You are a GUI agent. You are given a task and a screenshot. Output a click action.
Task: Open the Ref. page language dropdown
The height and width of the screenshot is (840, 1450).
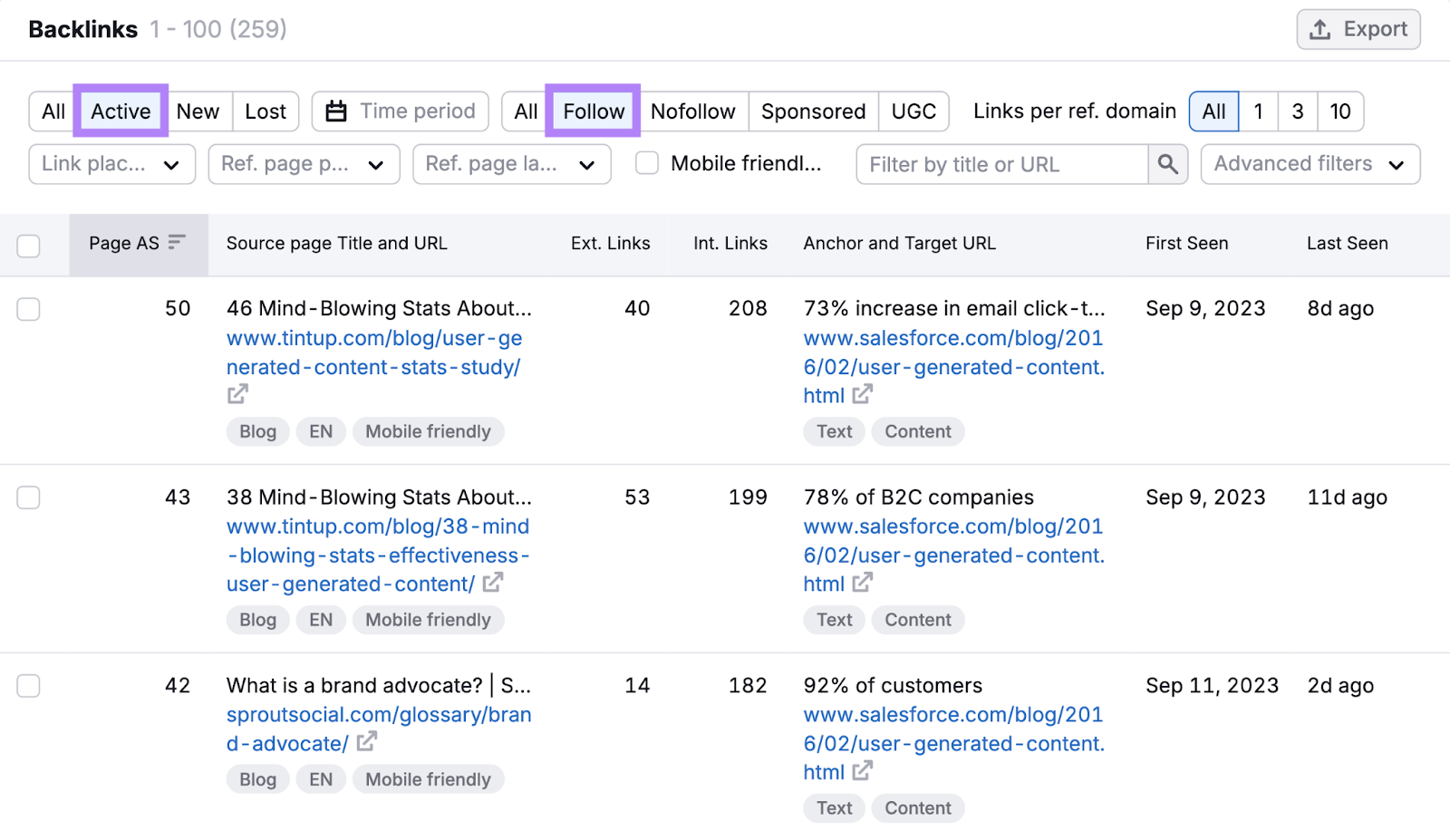pyautogui.click(x=510, y=164)
